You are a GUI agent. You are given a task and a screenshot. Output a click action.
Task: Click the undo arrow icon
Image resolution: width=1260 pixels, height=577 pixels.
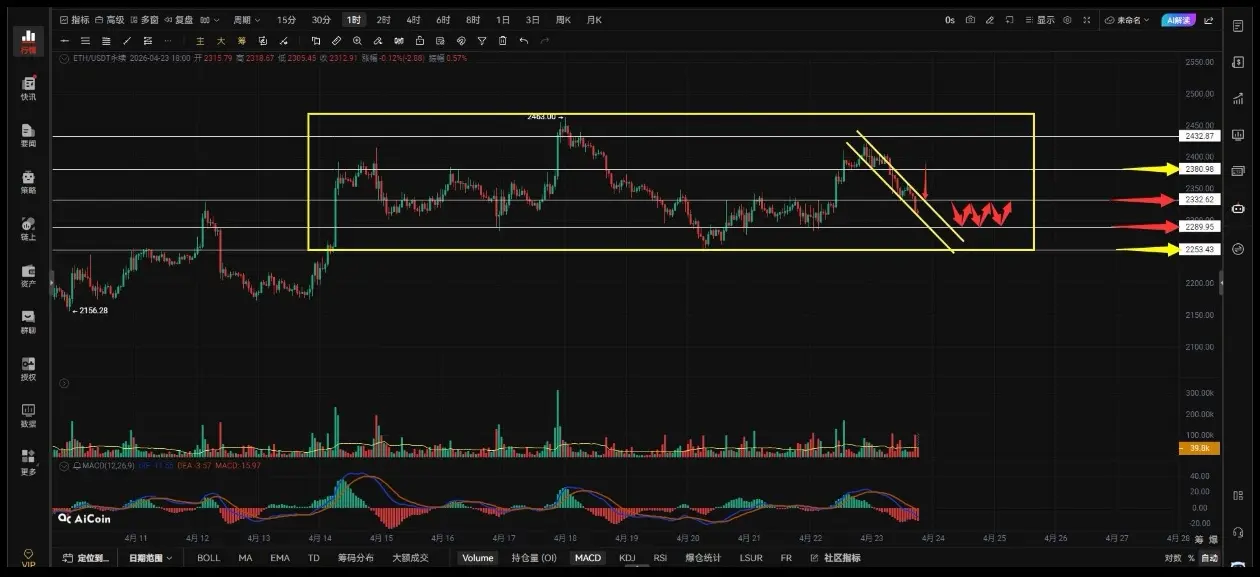(x=524, y=41)
